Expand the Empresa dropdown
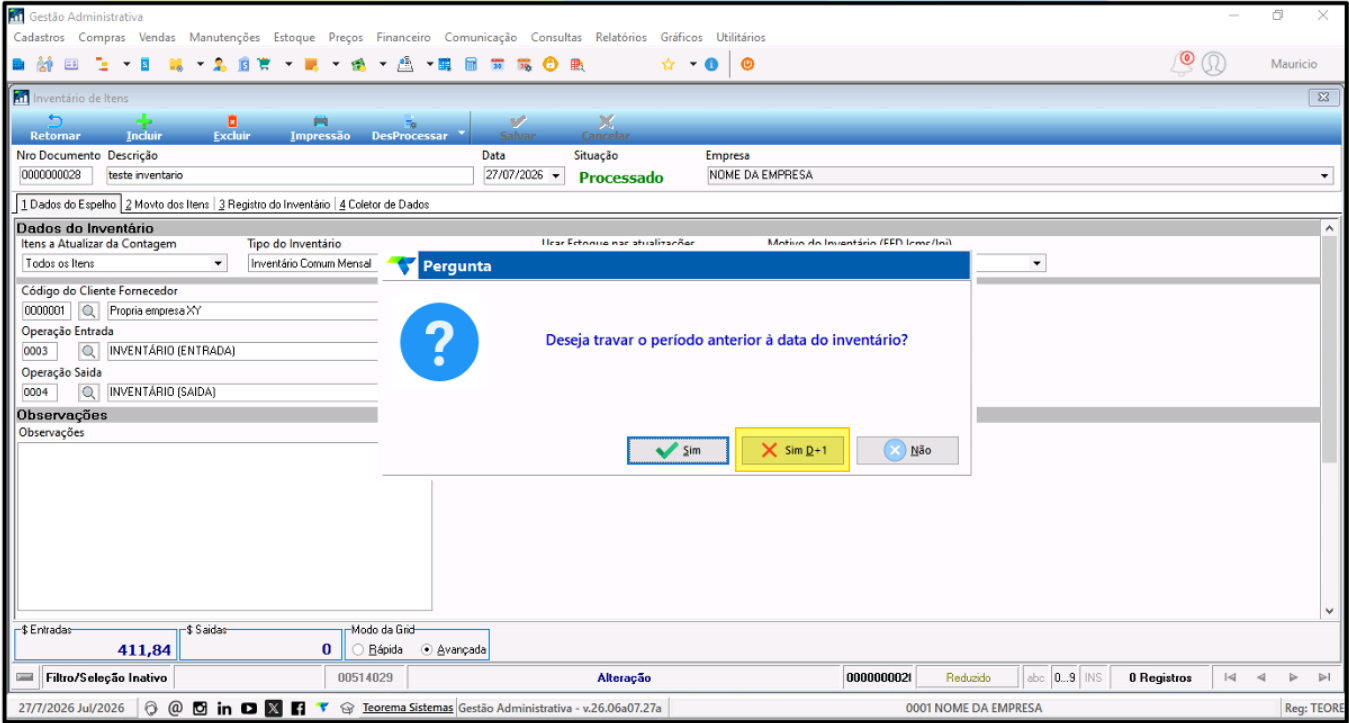 [1326, 176]
